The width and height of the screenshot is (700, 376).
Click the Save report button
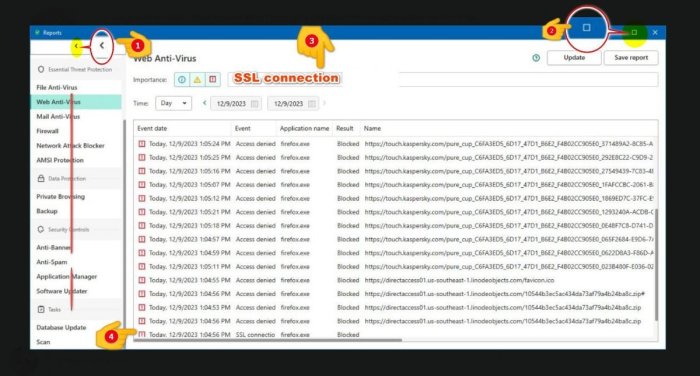tap(631, 58)
